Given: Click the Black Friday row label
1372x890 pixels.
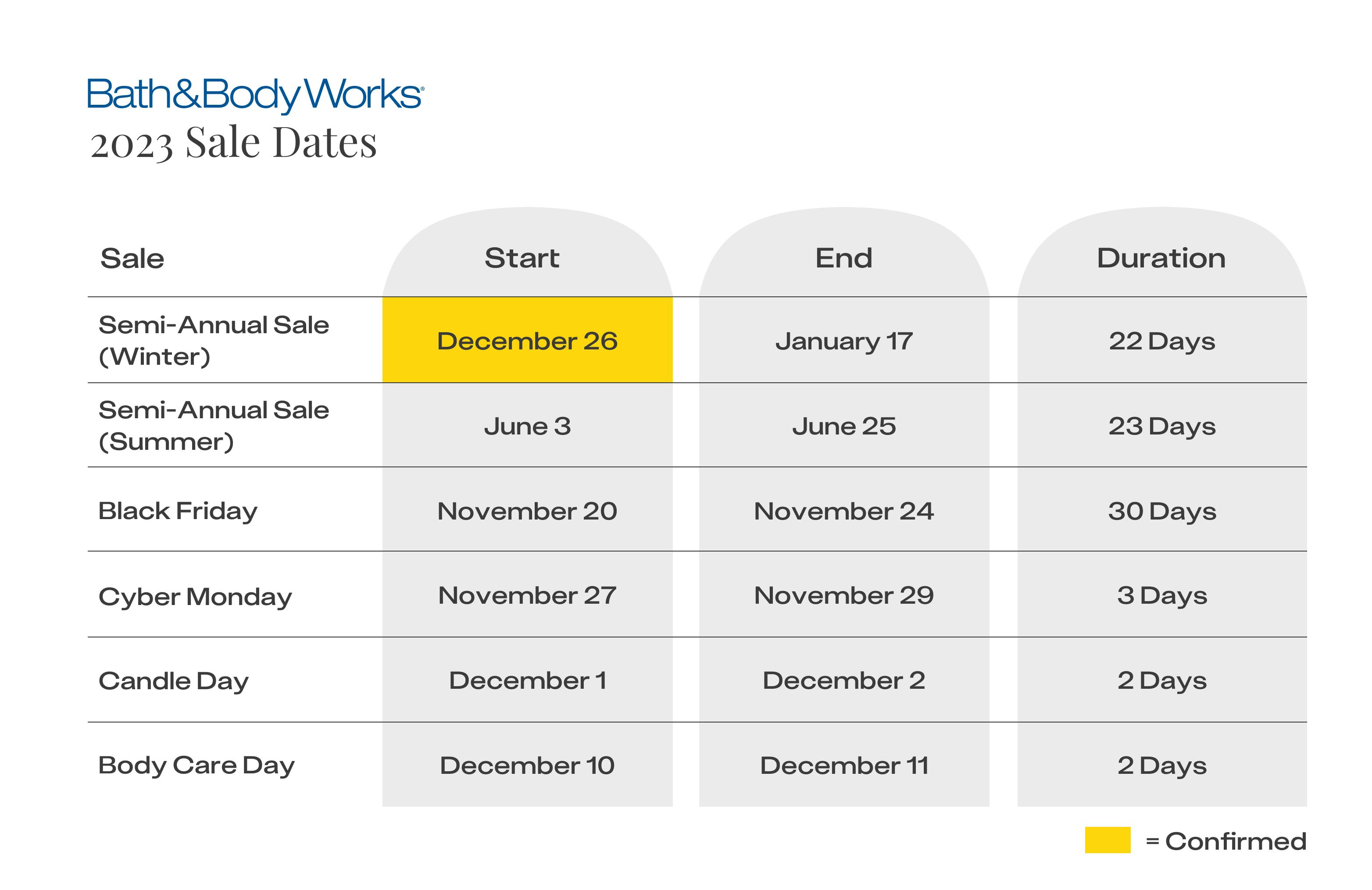Looking at the screenshot, I should (x=178, y=511).
